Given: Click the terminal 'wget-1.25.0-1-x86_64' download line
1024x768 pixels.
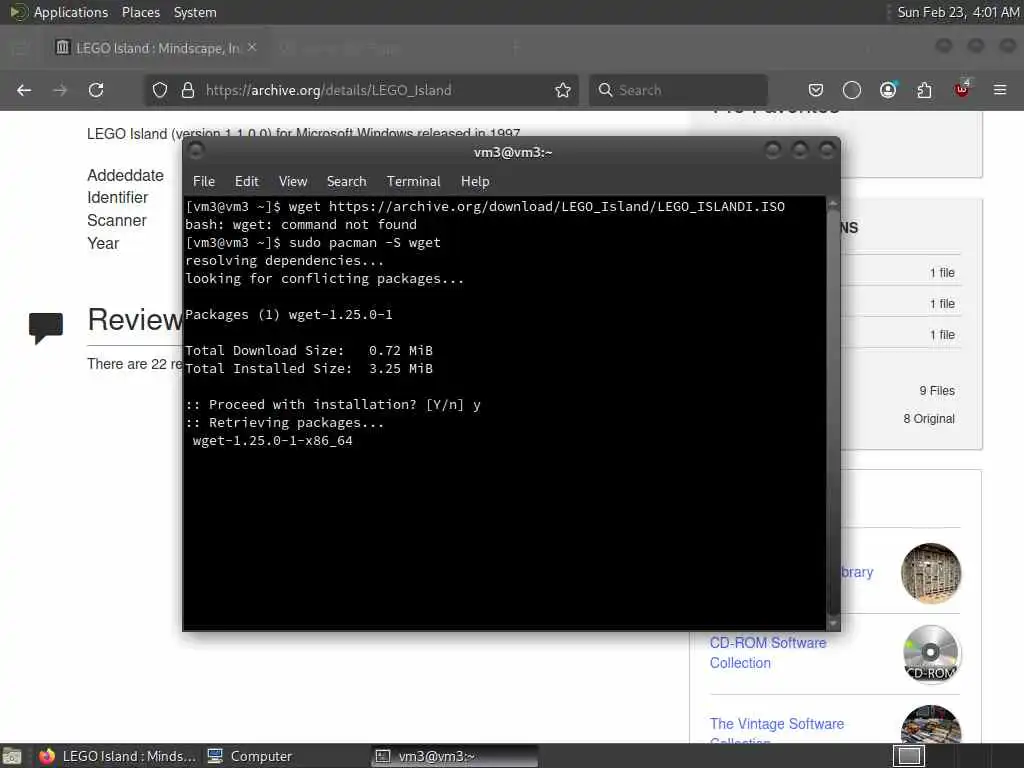Looking at the screenshot, I should [x=272, y=441].
